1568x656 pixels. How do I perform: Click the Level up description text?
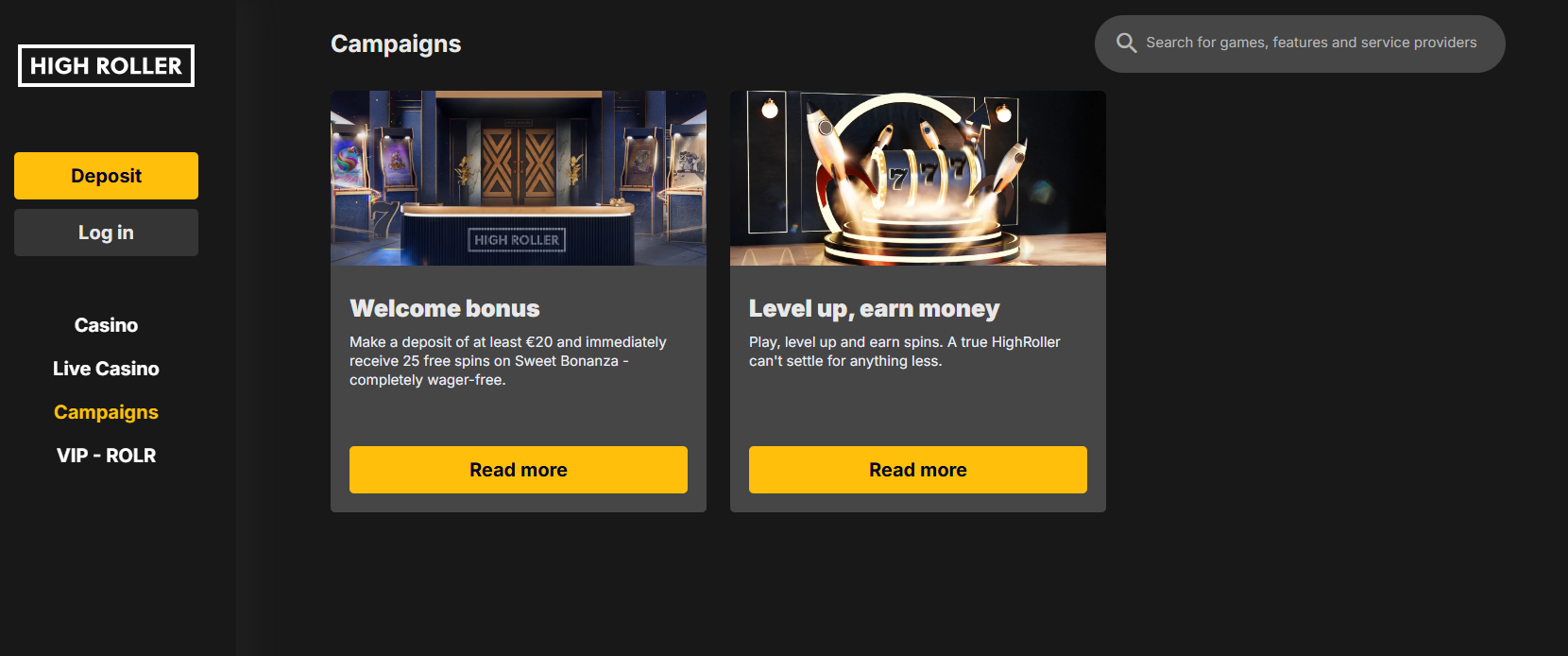pos(904,352)
